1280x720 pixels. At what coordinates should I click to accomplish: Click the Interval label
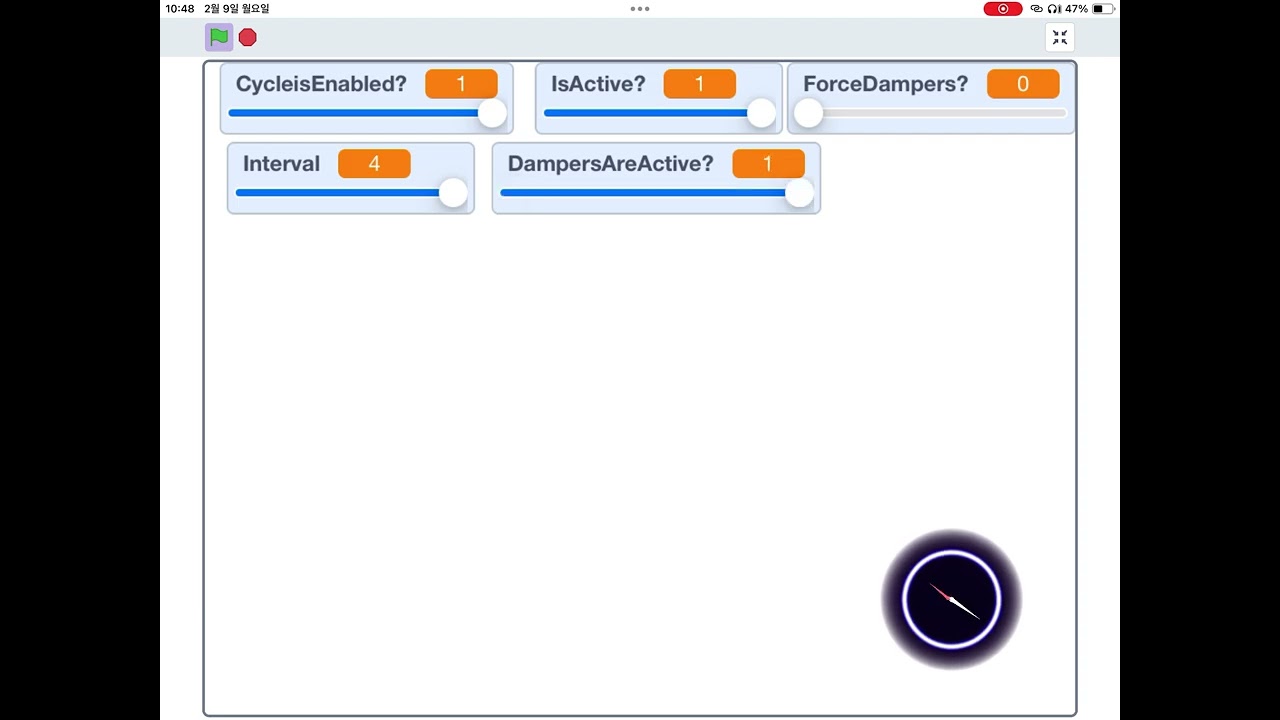(x=281, y=164)
